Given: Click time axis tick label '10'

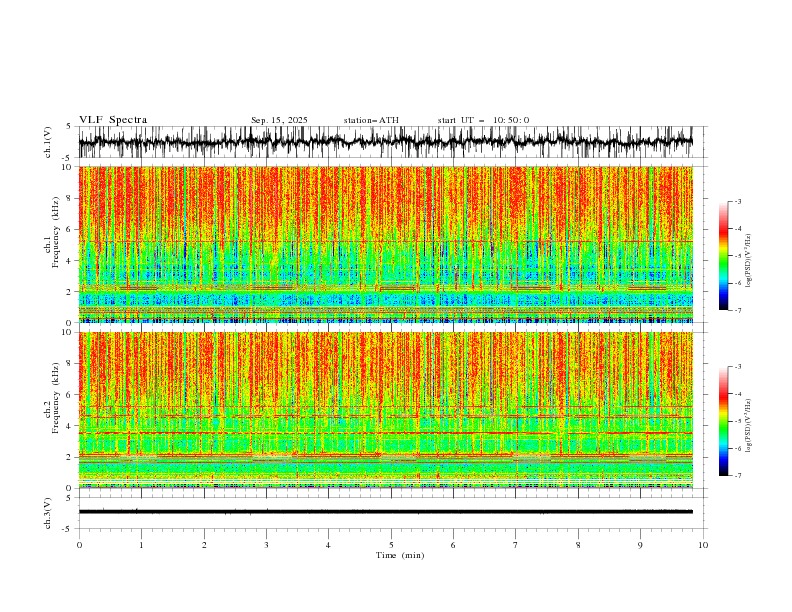Looking at the screenshot, I should pyautogui.click(x=703, y=545).
